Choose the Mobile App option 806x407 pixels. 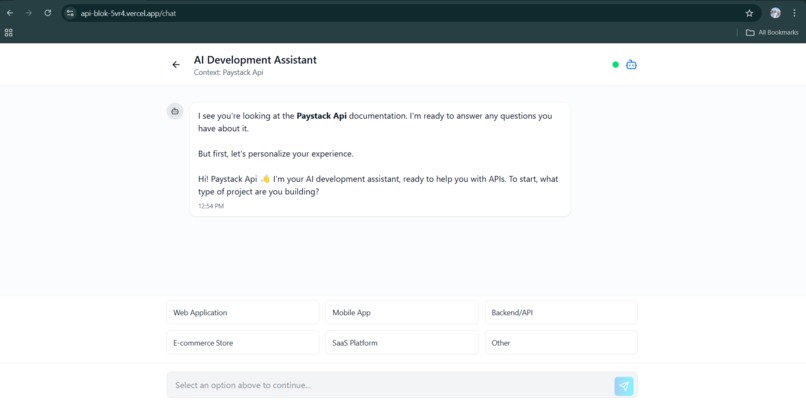[402, 312]
